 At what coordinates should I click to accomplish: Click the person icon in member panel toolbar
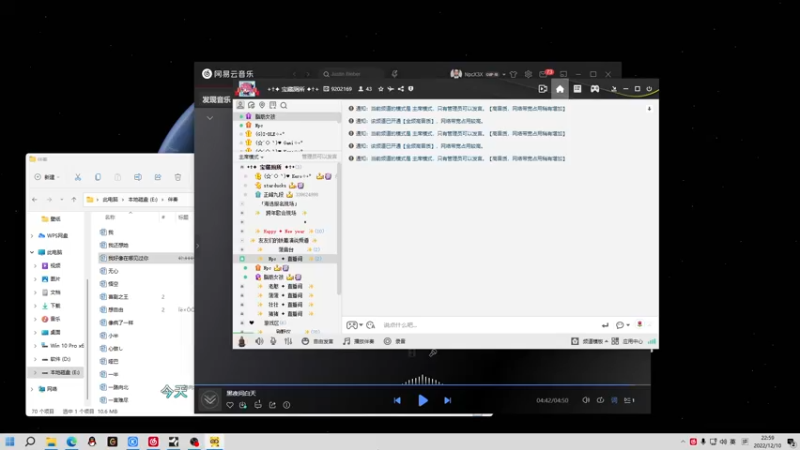pos(240,105)
